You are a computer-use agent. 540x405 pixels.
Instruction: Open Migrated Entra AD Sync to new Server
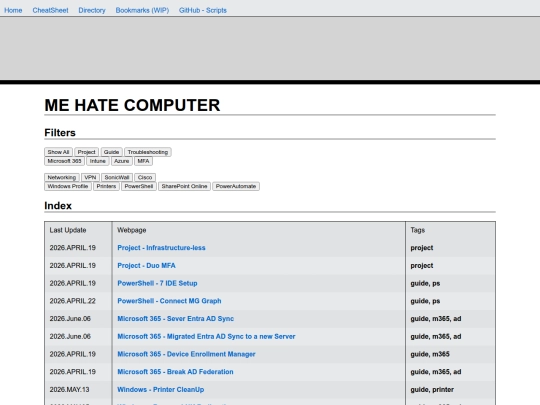tap(206, 336)
